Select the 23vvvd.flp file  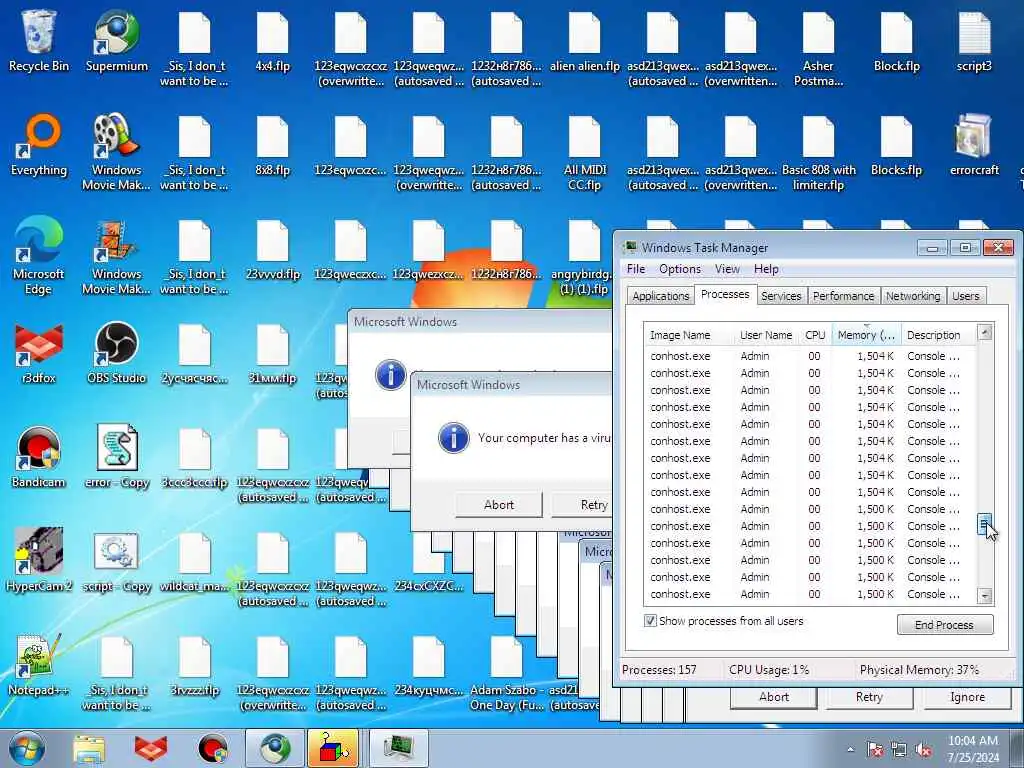coord(272,249)
